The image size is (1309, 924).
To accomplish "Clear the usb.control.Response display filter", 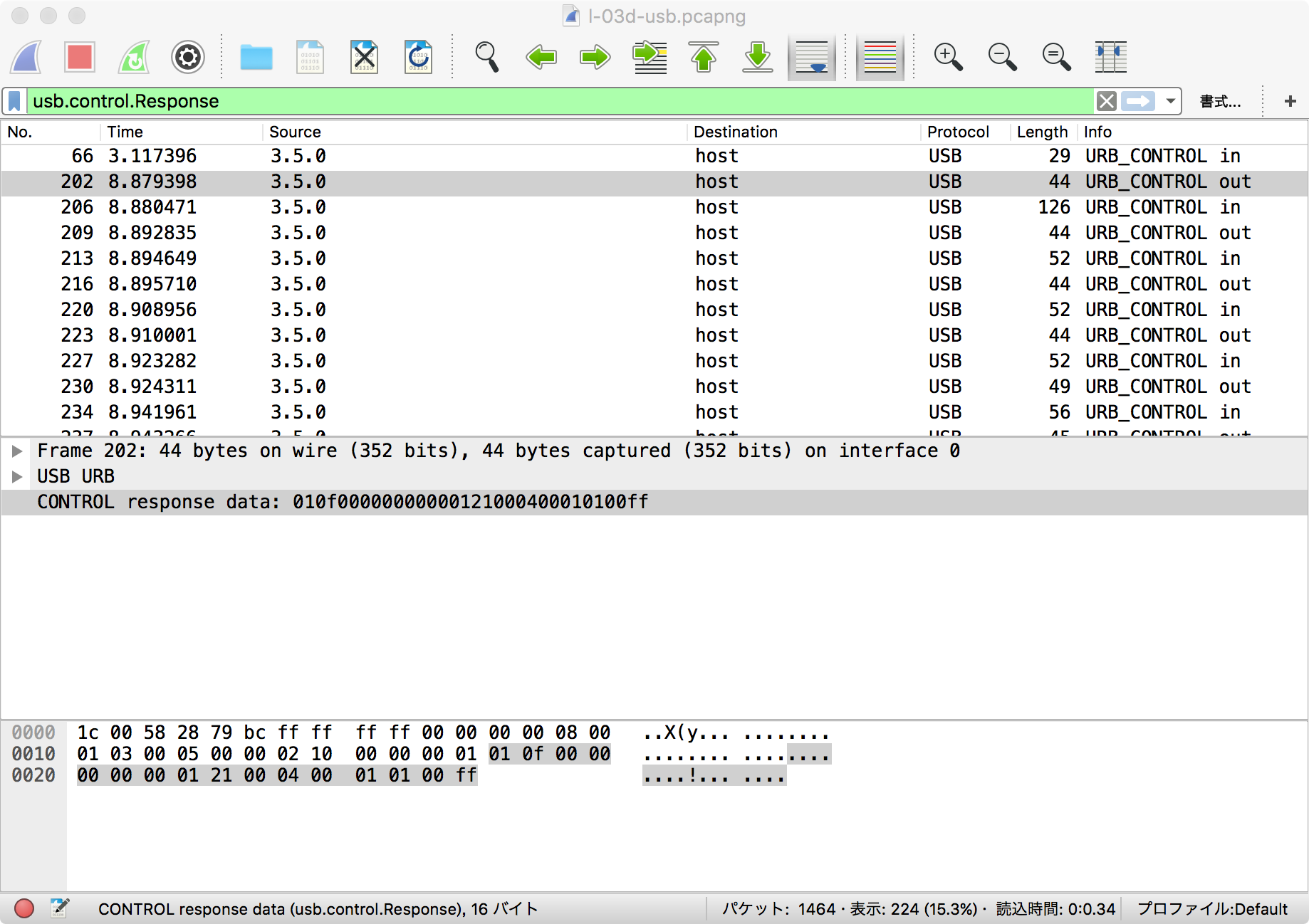I will point(1107,101).
